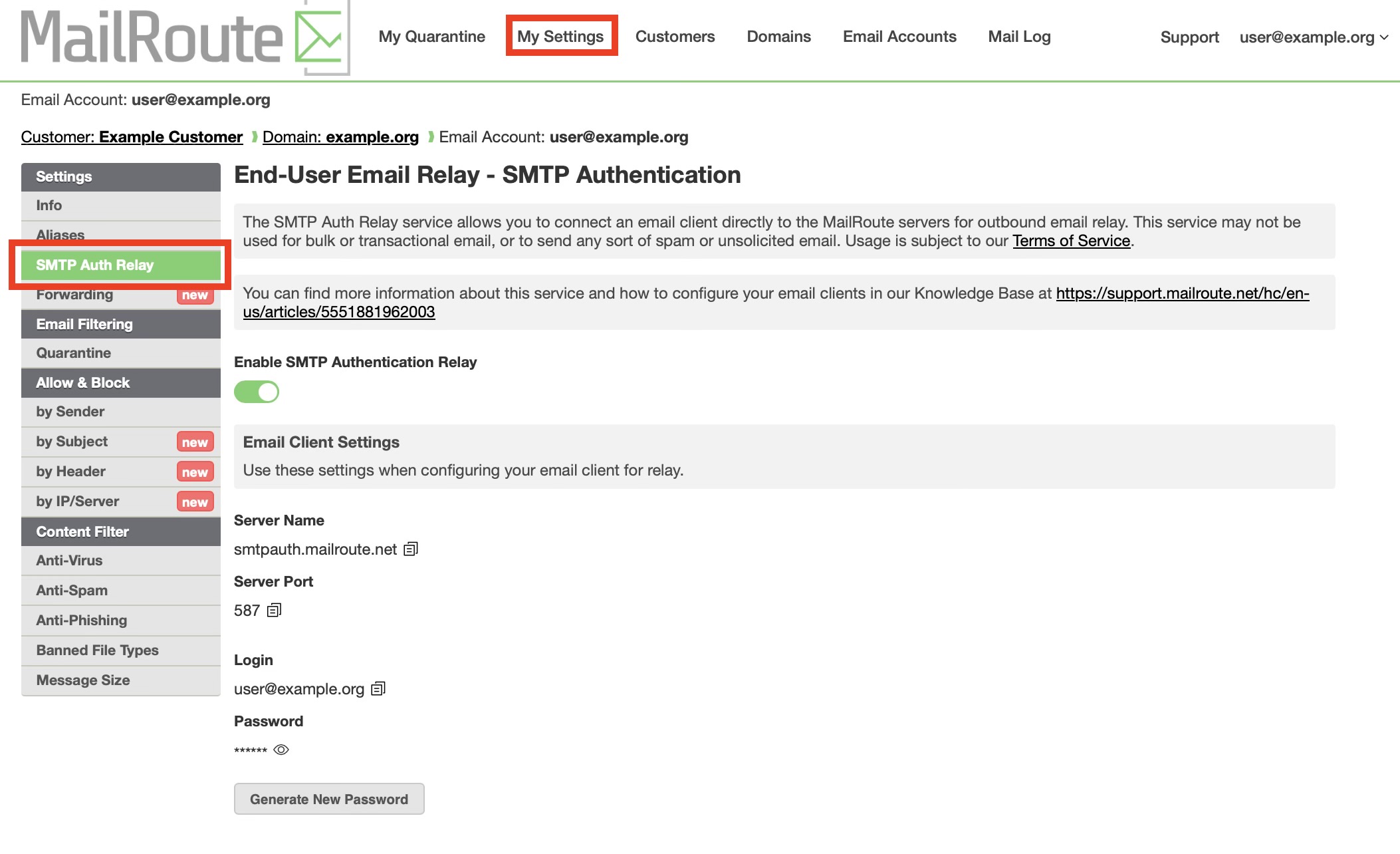The height and width of the screenshot is (854, 1400).
Task: Open Banned File Types settings
Action: pyautogui.click(x=97, y=650)
